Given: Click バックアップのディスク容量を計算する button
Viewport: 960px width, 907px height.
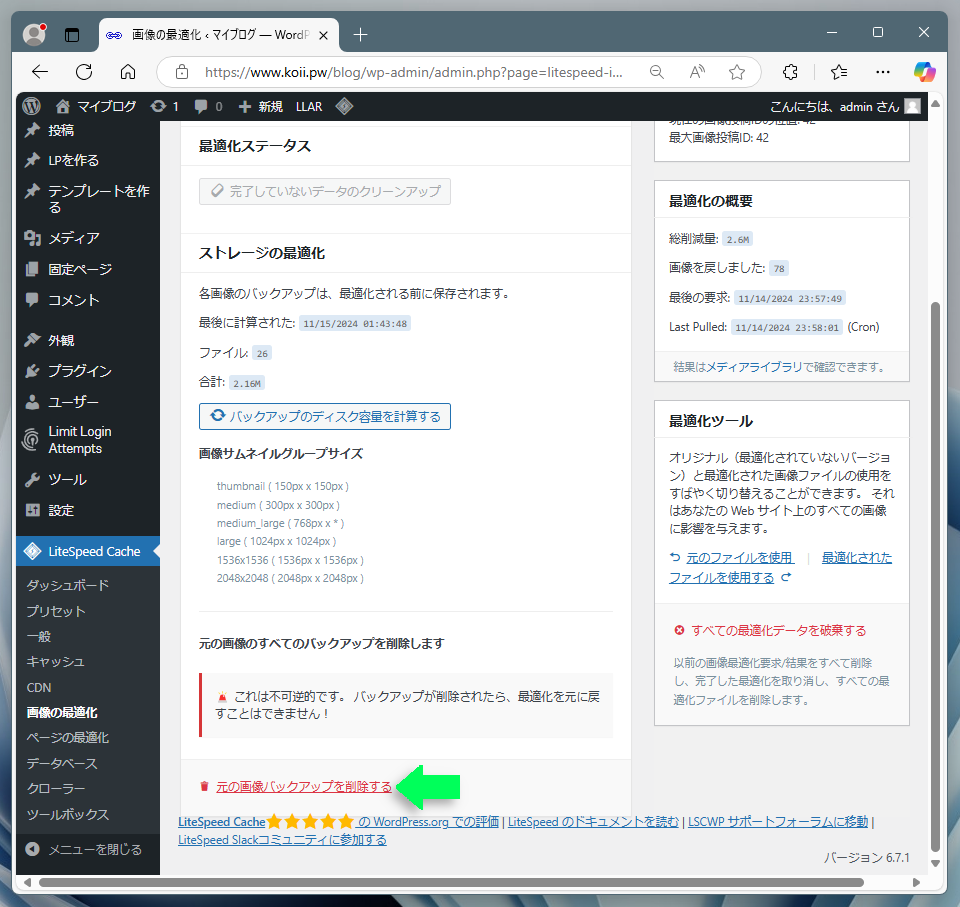Looking at the screenshot, I should click(325, 416).
